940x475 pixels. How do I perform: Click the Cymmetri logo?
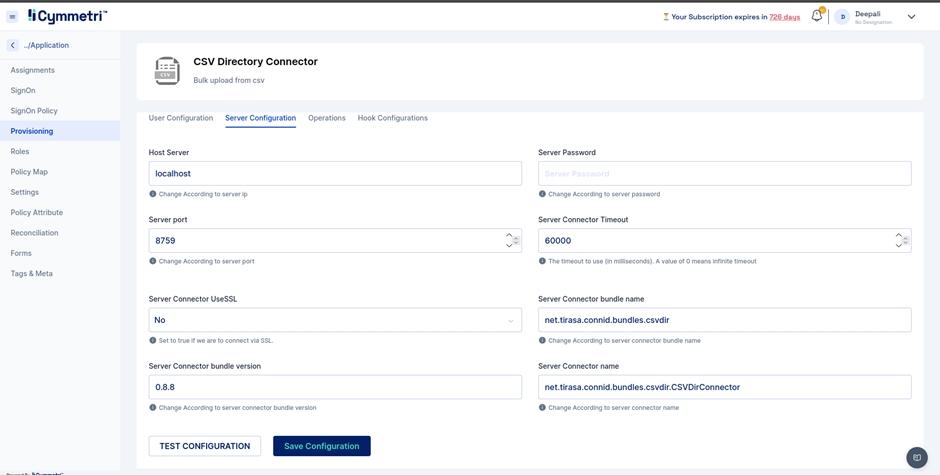[x=68, y=16]
